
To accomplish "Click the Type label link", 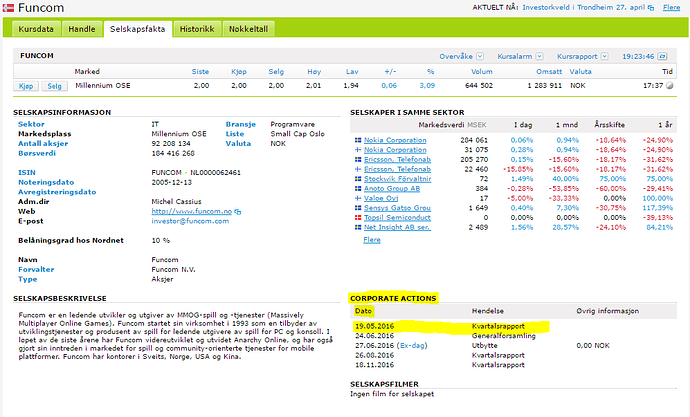I will 28,279.
